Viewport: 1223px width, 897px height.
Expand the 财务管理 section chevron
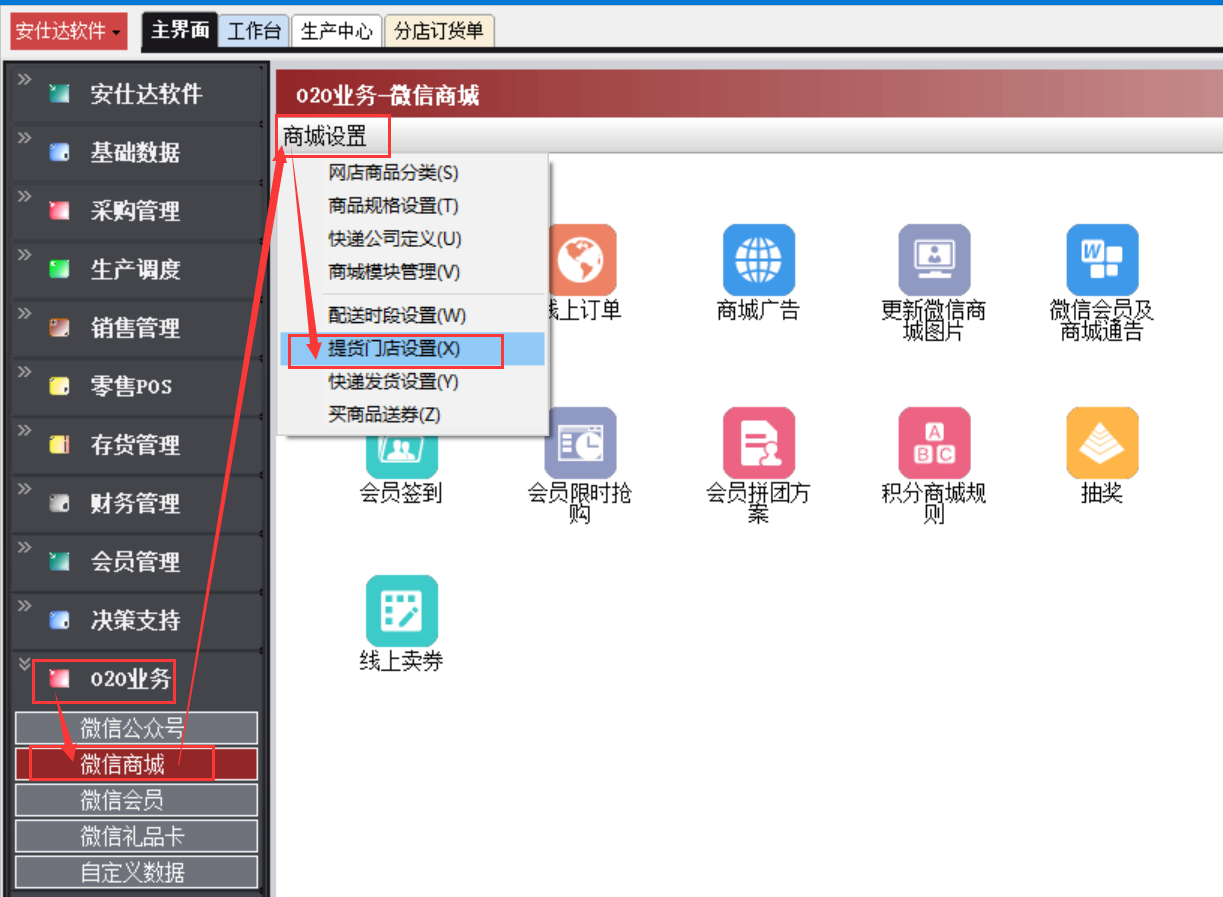(x=24, y=487)
